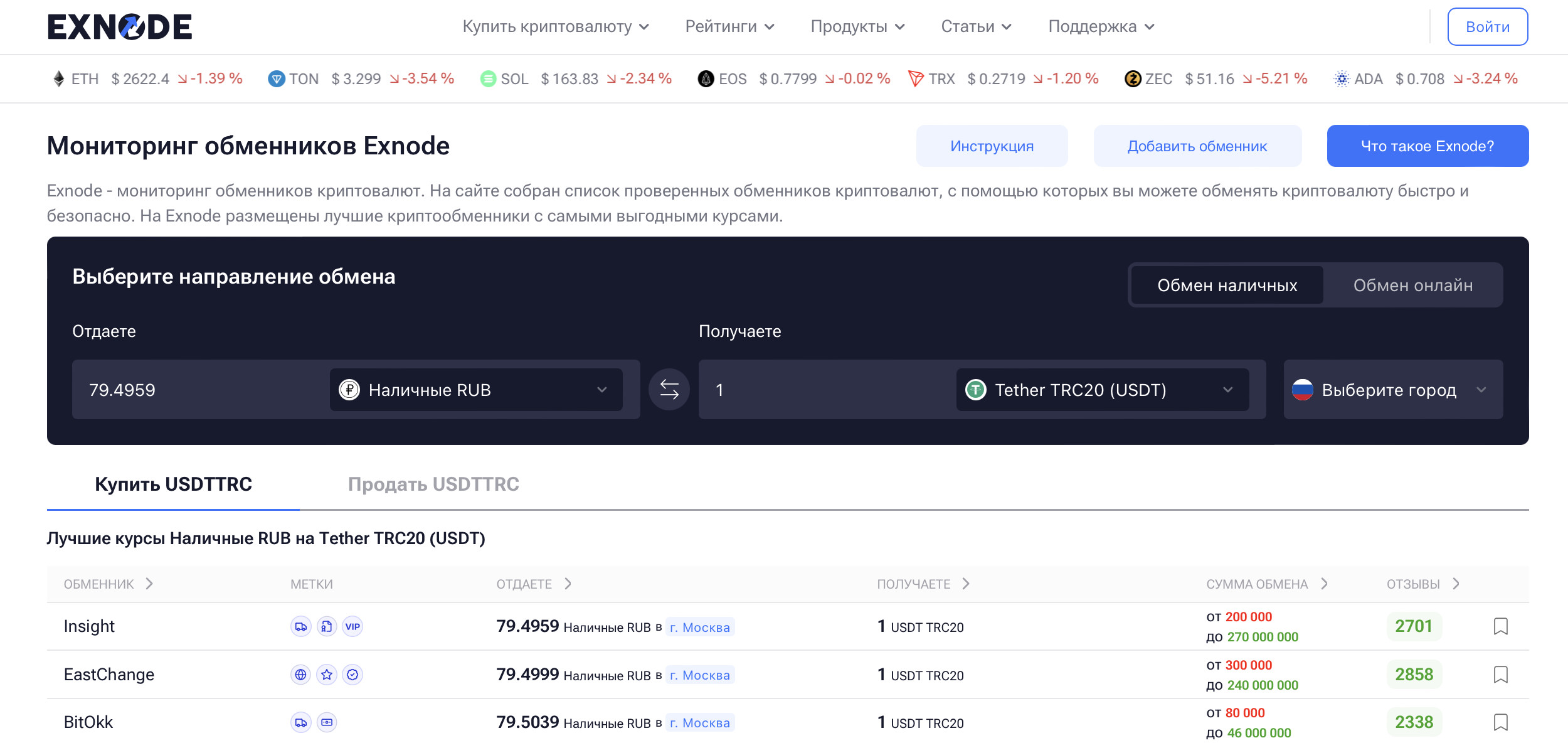Click the swap currencies arrows button
1568x743 pixels.
(669, 390)
